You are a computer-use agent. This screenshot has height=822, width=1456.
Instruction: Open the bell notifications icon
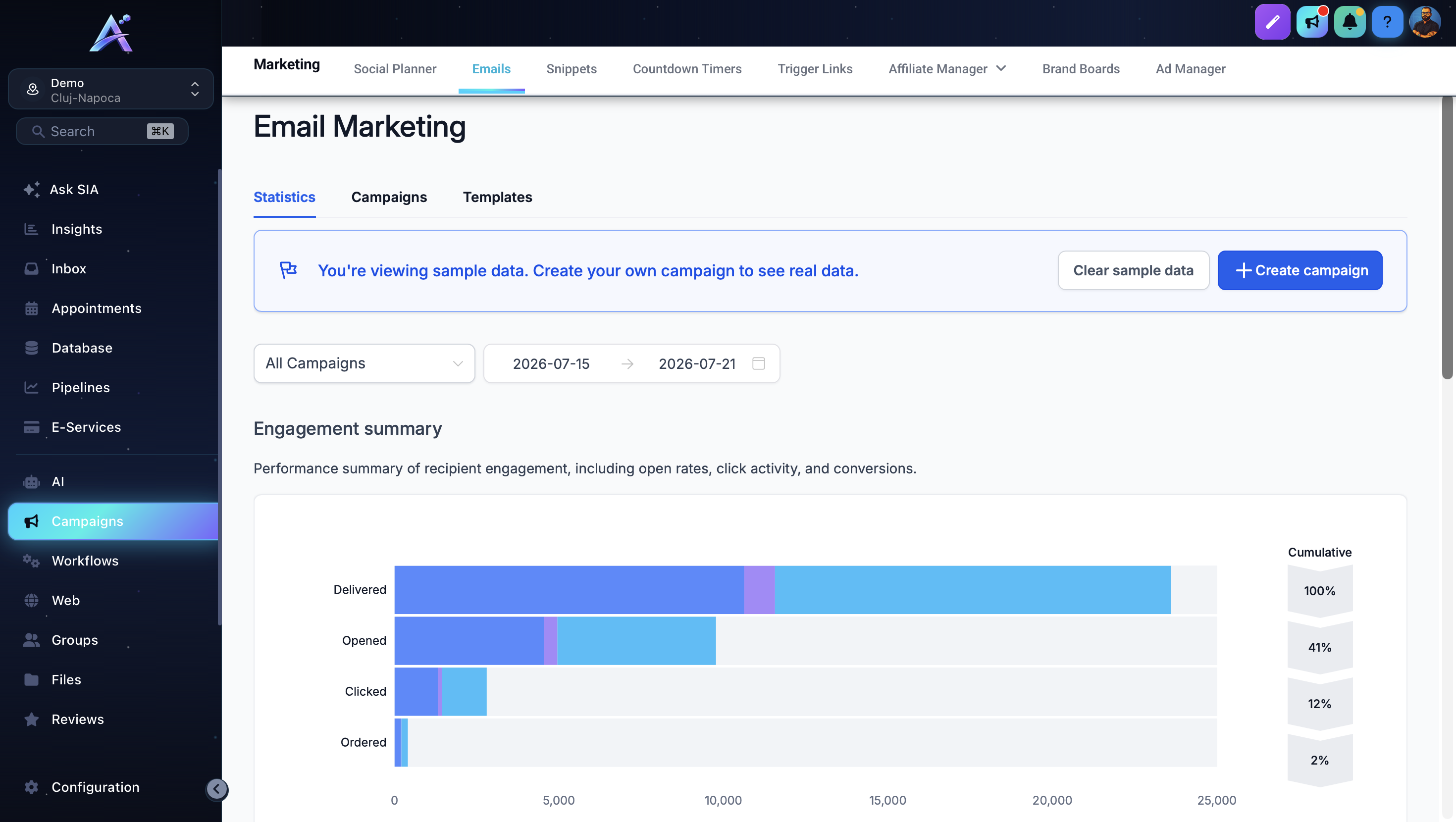[x=1349, y=22]
